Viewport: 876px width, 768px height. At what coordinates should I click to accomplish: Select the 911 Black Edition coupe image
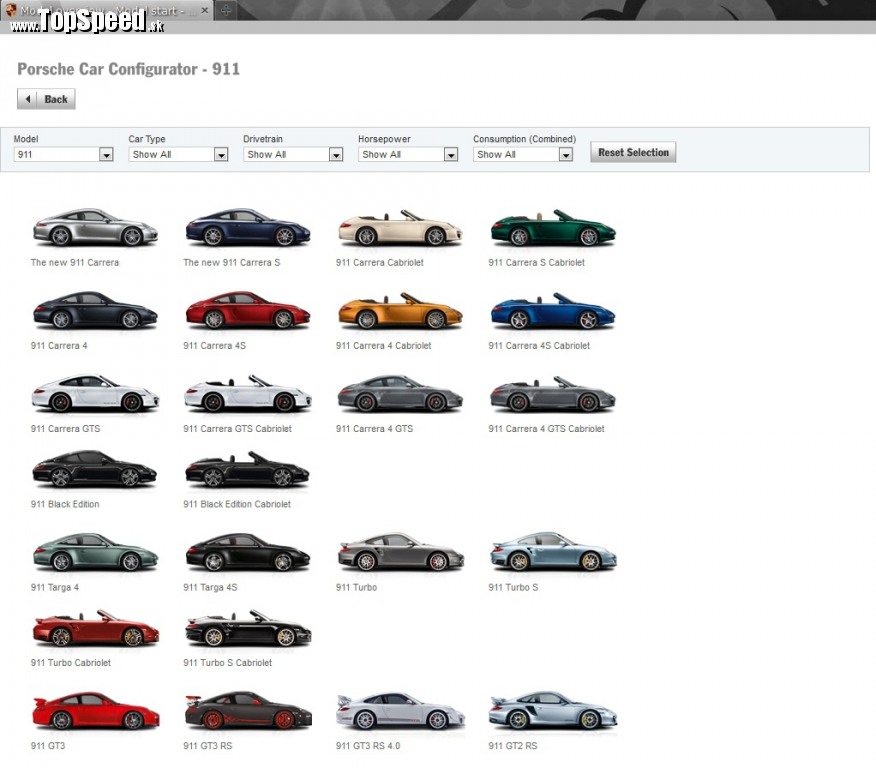coord(95,469)
